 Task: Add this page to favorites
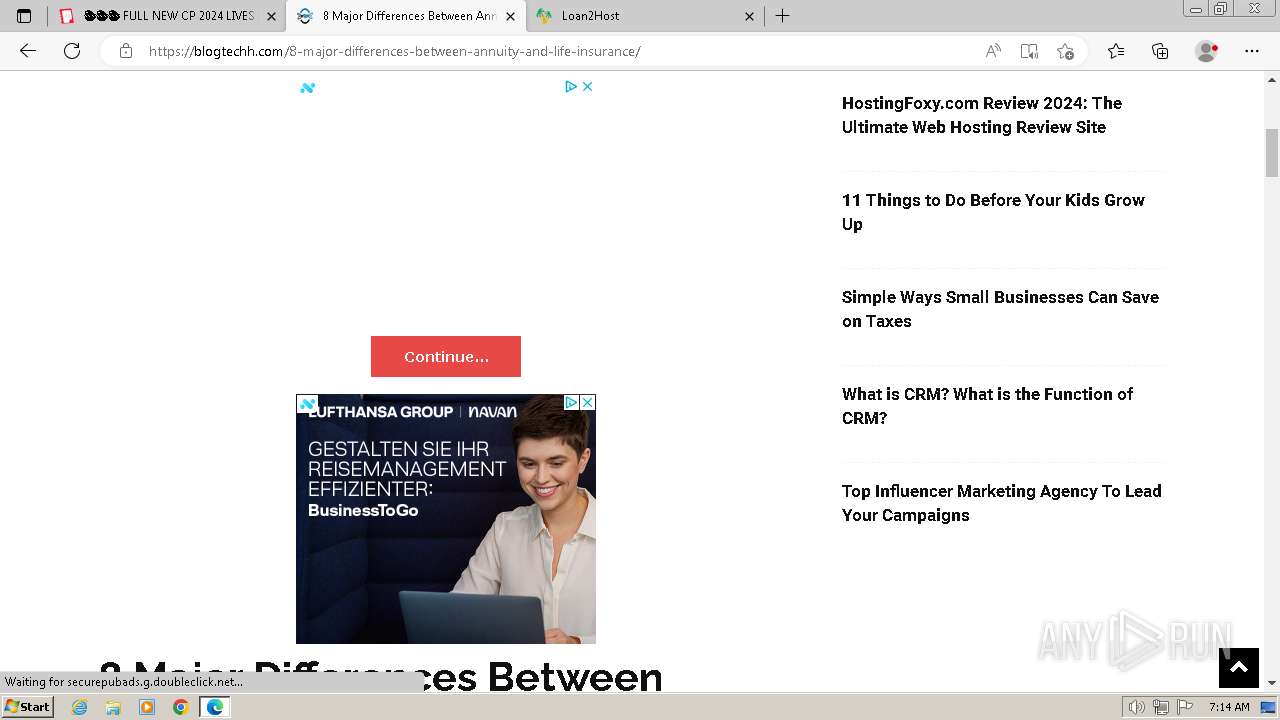[1065, 51]
